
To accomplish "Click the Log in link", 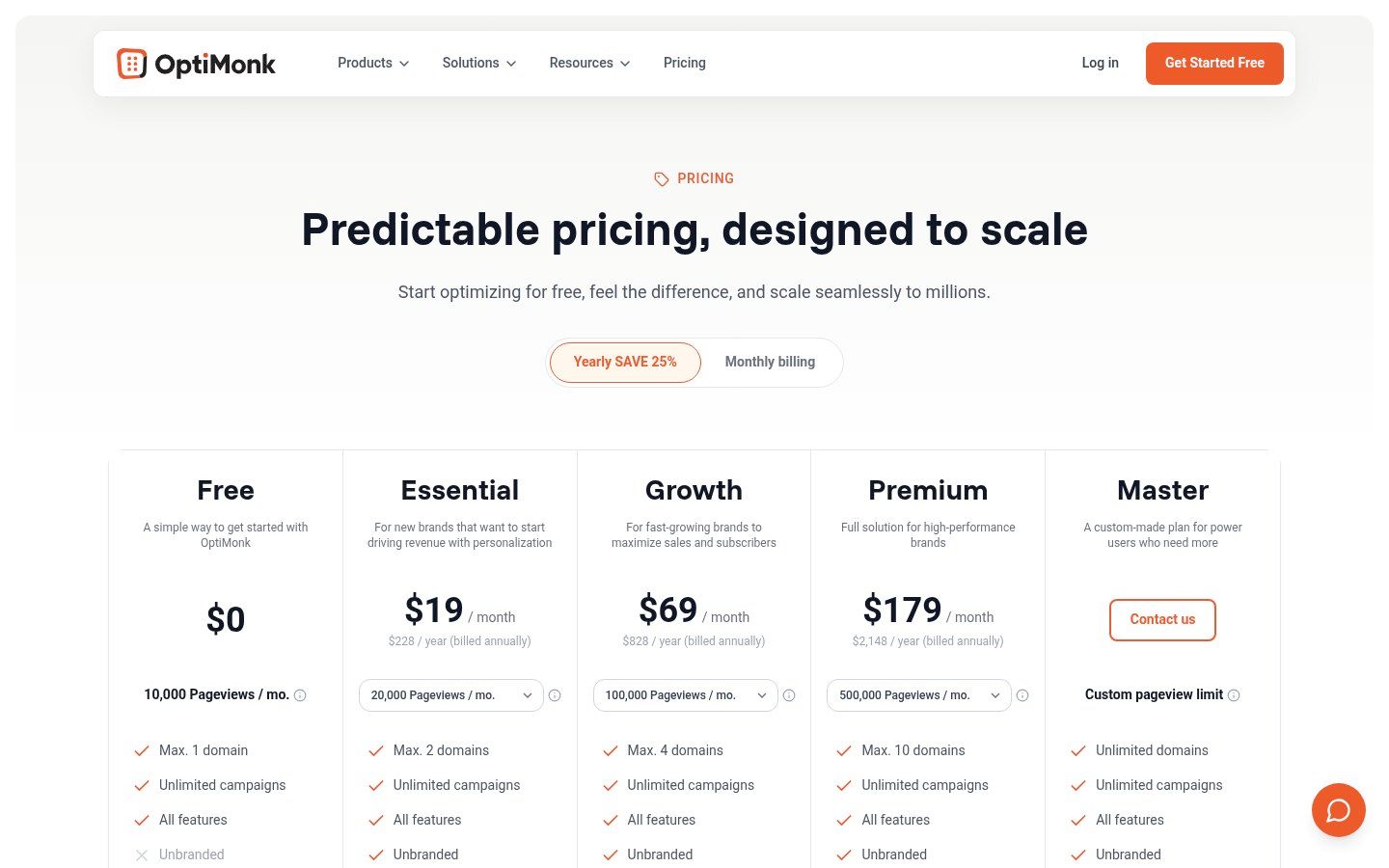I will (1100, 63).
